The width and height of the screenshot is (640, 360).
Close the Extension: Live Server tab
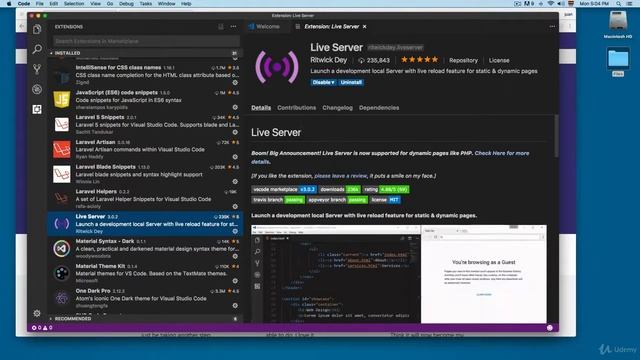click(364, 27)
